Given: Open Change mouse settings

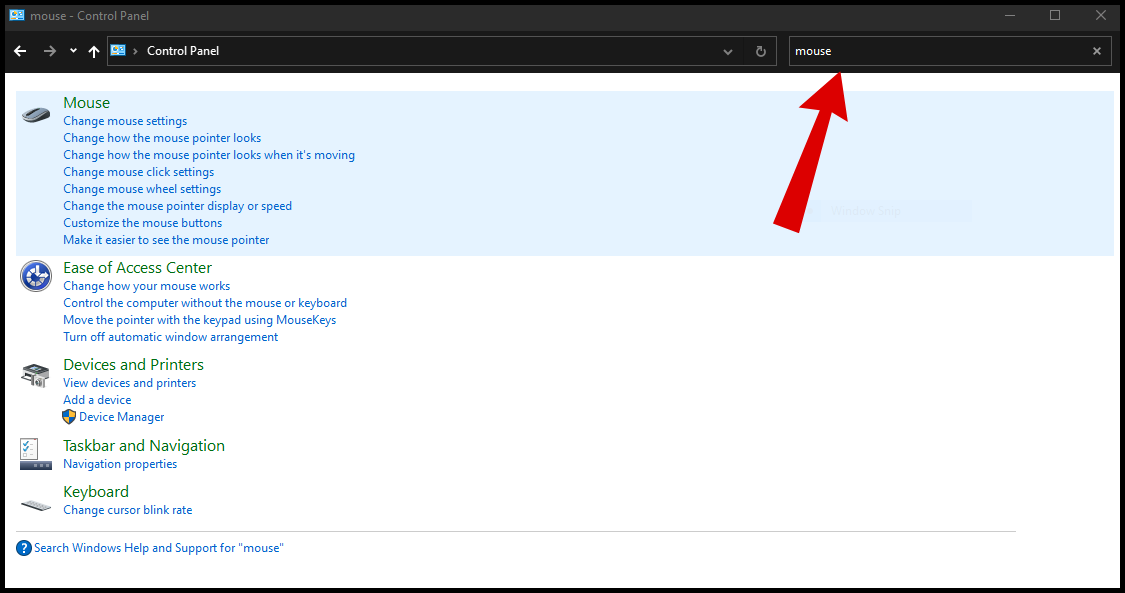Looking at the screenshot, I should click(x=125, y=121).
